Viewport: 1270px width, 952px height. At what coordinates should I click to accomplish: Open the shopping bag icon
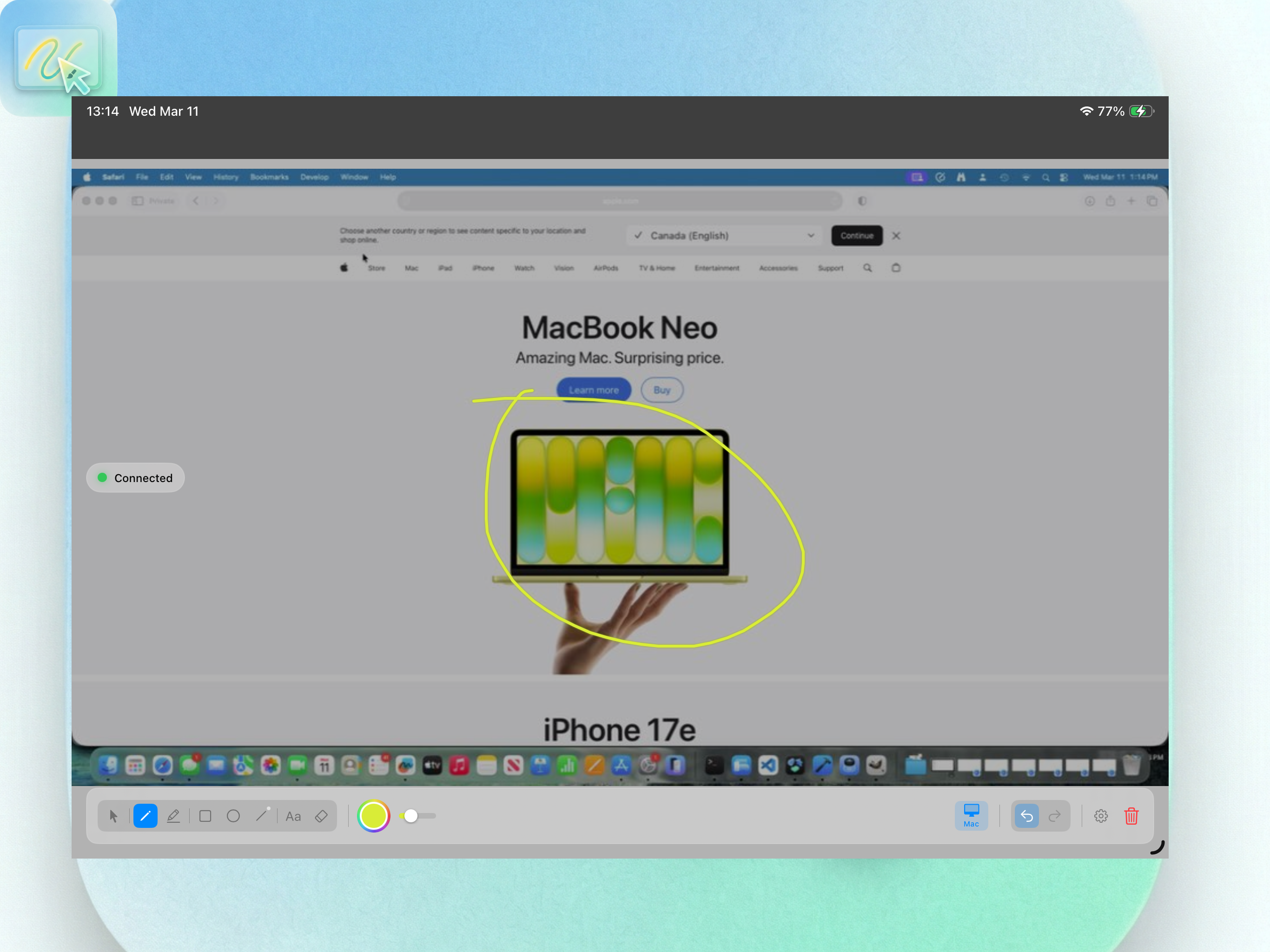pos(896,268)
